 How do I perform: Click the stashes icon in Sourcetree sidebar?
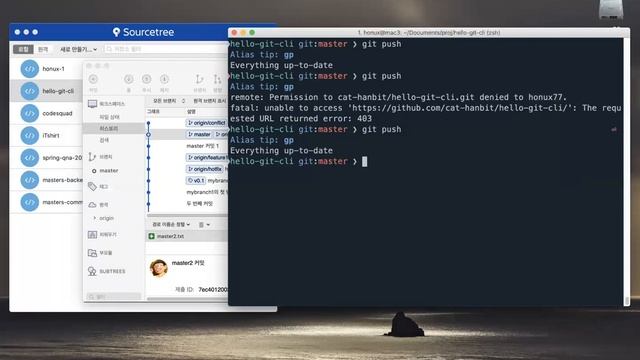click(x=92, y=235)
